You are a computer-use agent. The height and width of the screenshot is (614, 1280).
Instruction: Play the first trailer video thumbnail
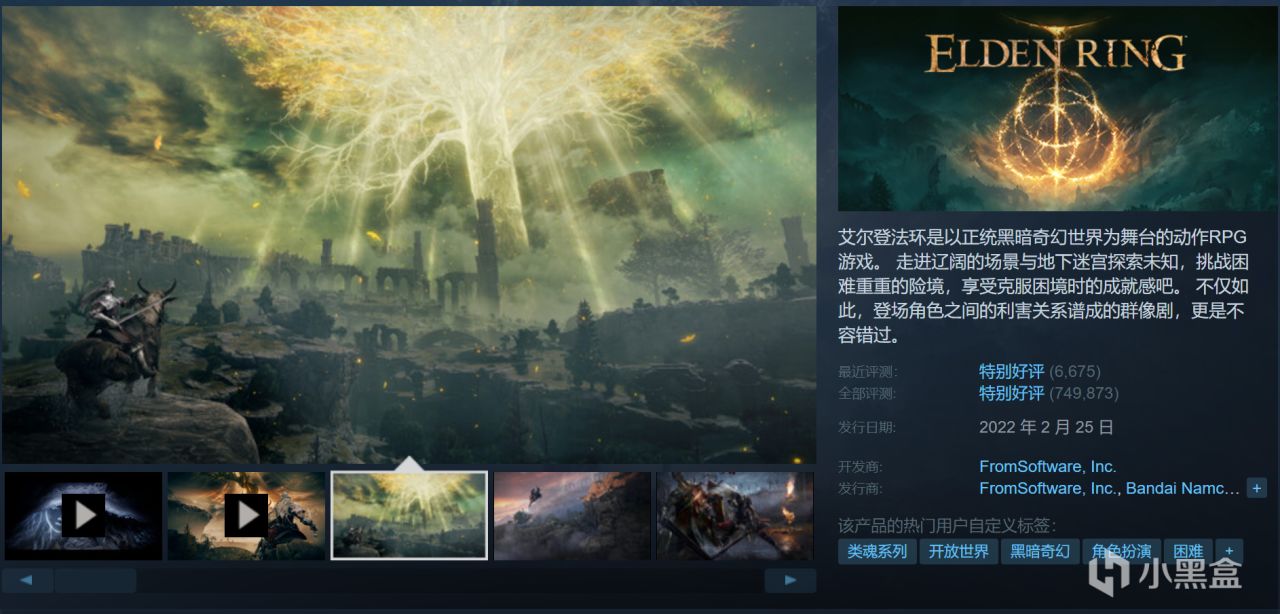click(83, 516)
